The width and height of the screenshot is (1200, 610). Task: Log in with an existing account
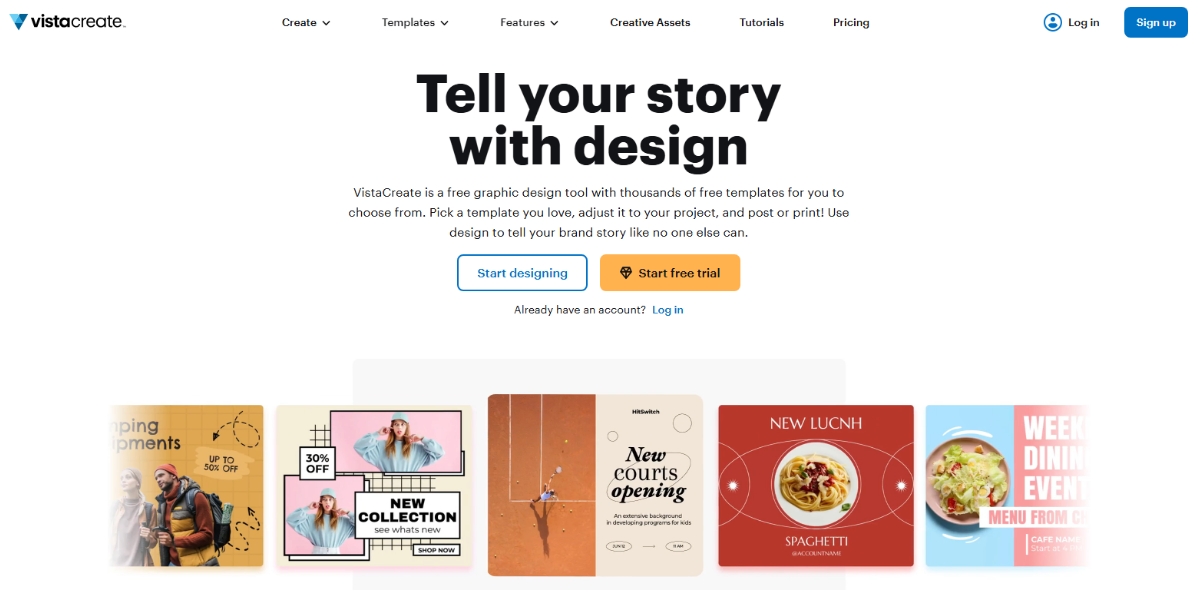(x=668, y=309)
